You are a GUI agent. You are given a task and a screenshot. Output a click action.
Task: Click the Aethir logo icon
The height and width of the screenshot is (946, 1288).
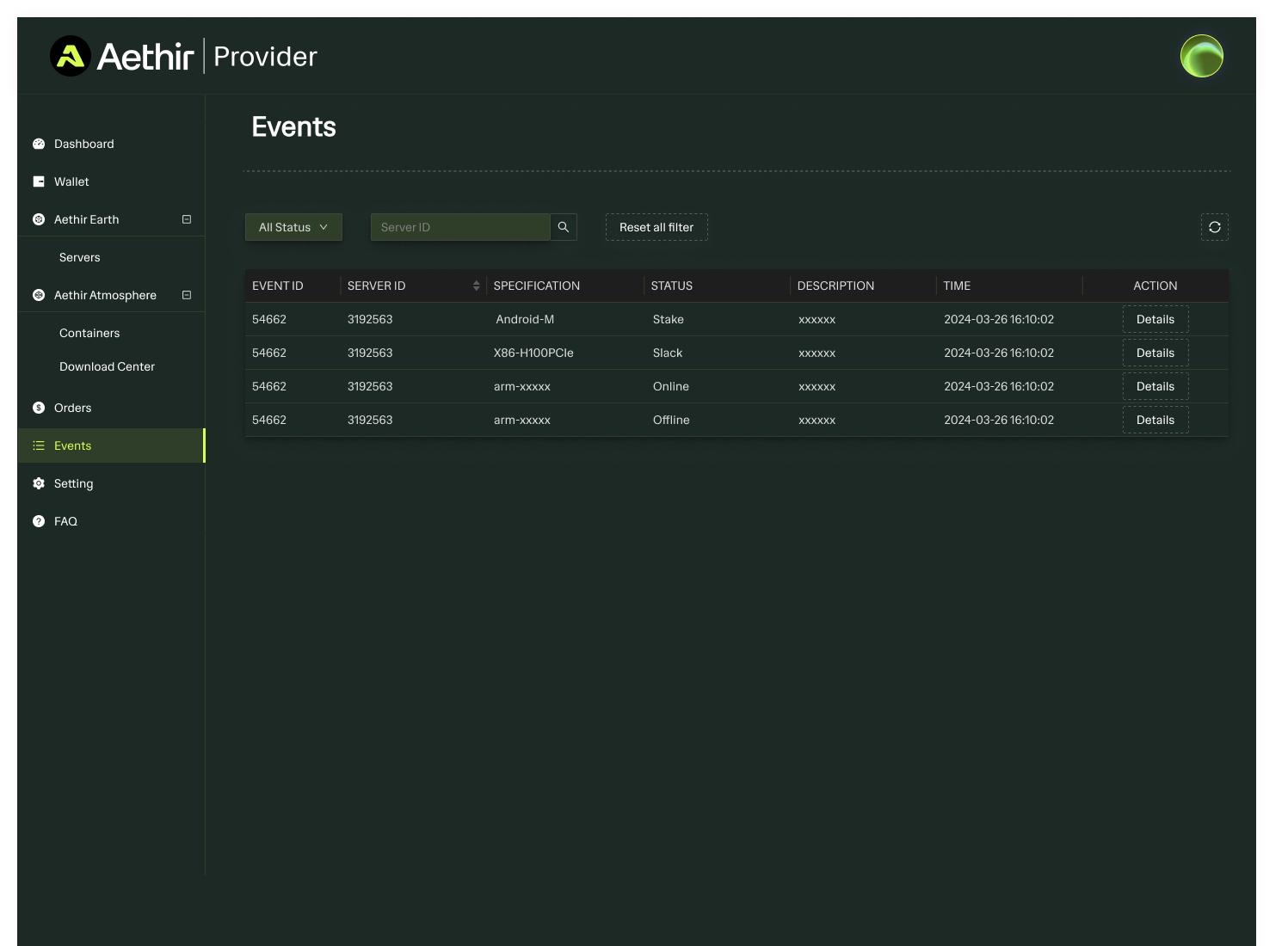[x=71, y=57]
